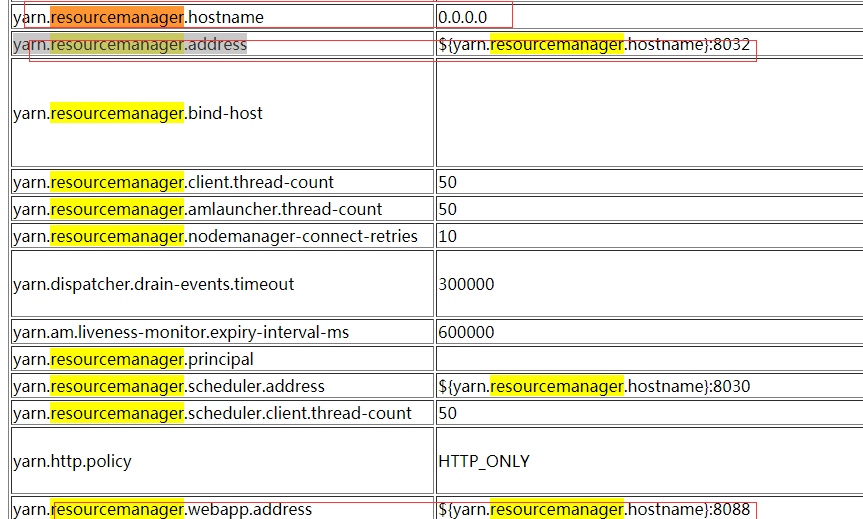Select yarn.resourcemanager.scheduler.client.thread-count property

tap(212, 413)
